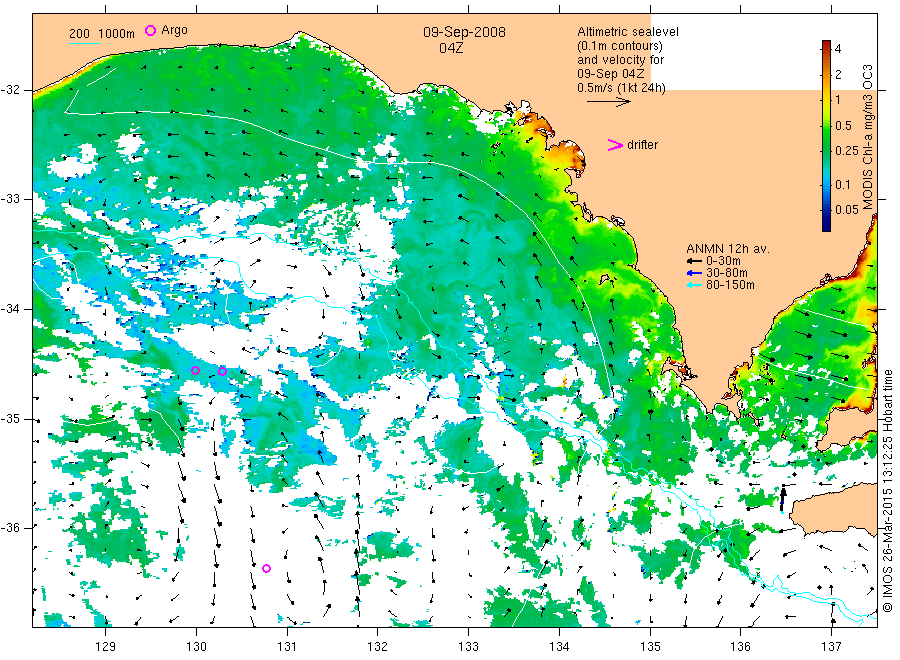Image resolution: width=900 pixels, height=660 pixels.
Task: Click the latitude label '-36'
Action: click(10, 528)
